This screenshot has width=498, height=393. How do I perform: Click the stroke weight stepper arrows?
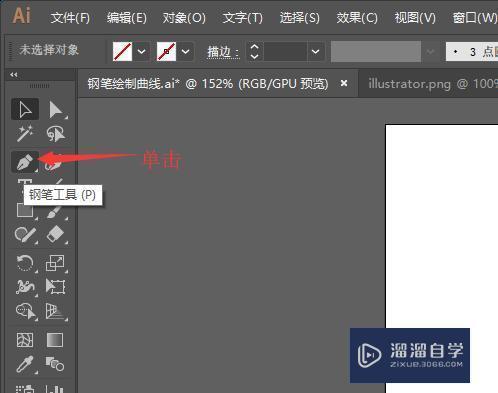[254, 52]
